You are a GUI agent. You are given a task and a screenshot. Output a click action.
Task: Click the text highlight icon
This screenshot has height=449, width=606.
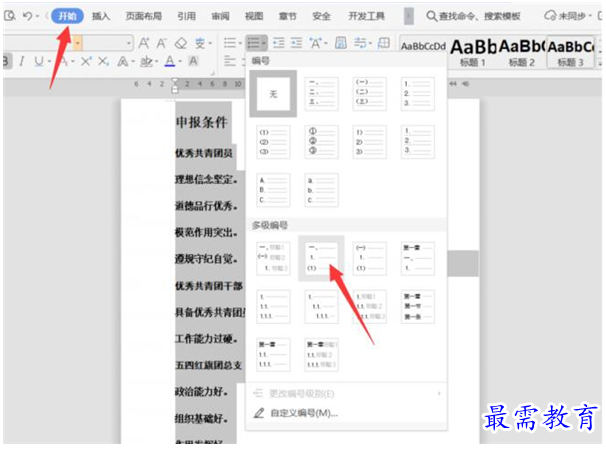point(146,62)
